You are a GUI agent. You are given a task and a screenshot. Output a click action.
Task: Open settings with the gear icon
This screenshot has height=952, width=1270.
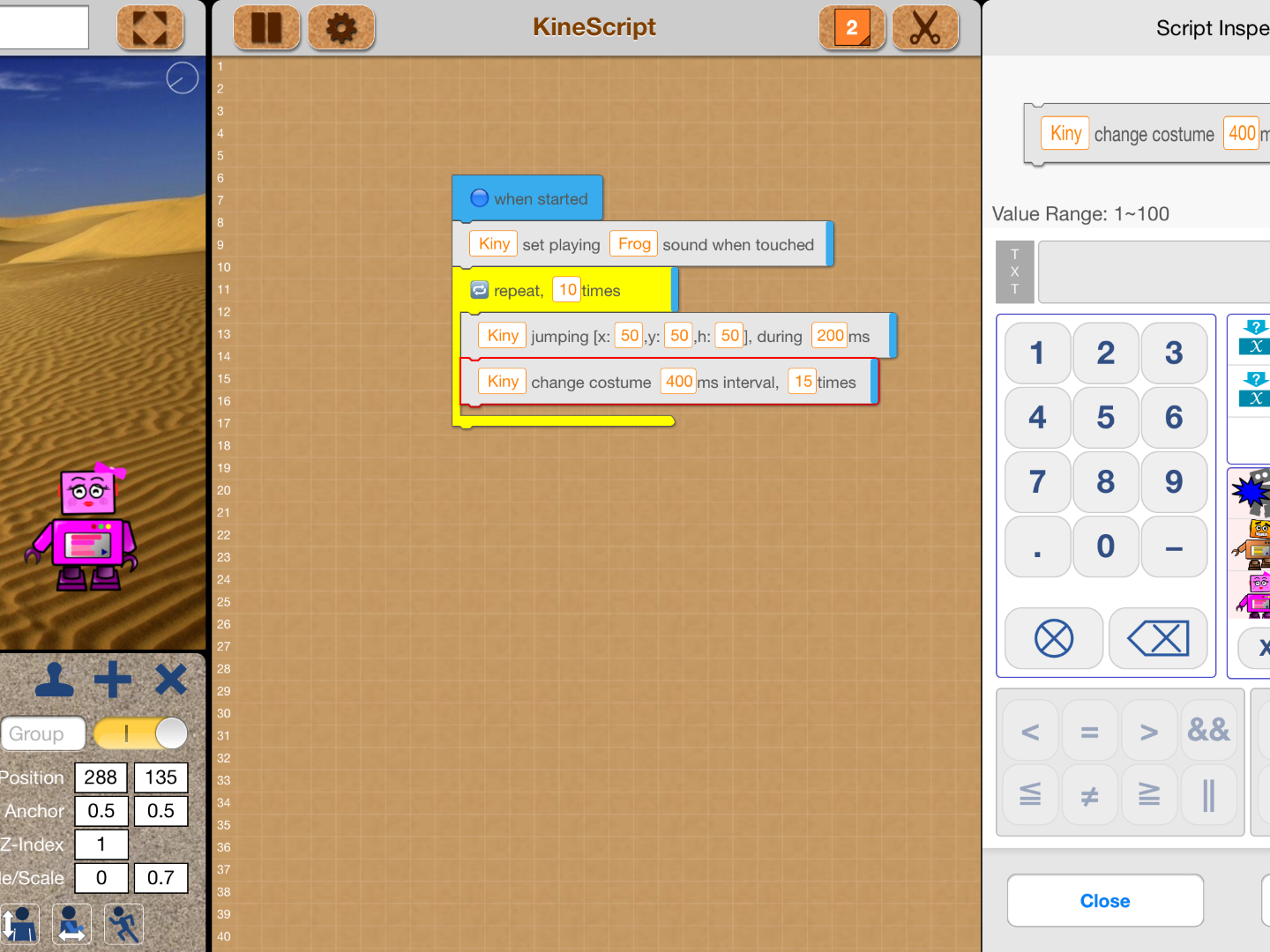click(341, 27)
